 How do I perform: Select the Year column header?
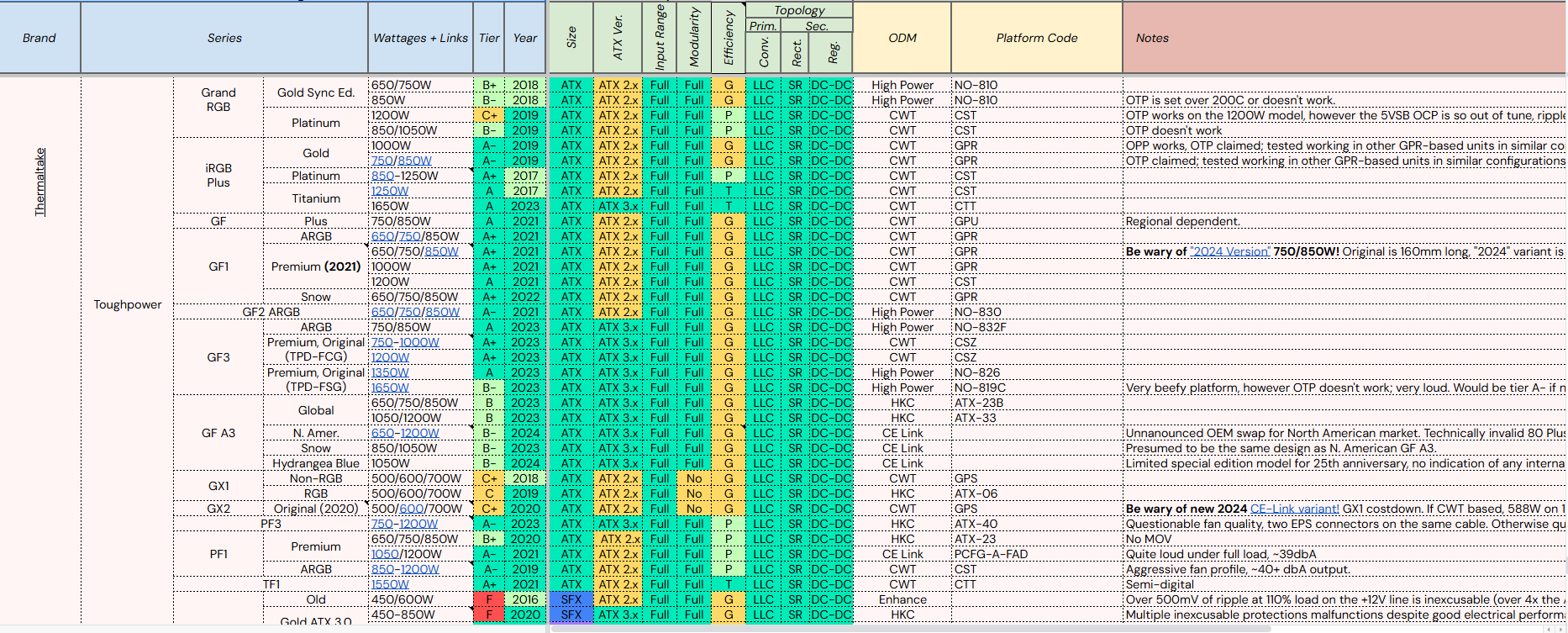coord(525,38)
